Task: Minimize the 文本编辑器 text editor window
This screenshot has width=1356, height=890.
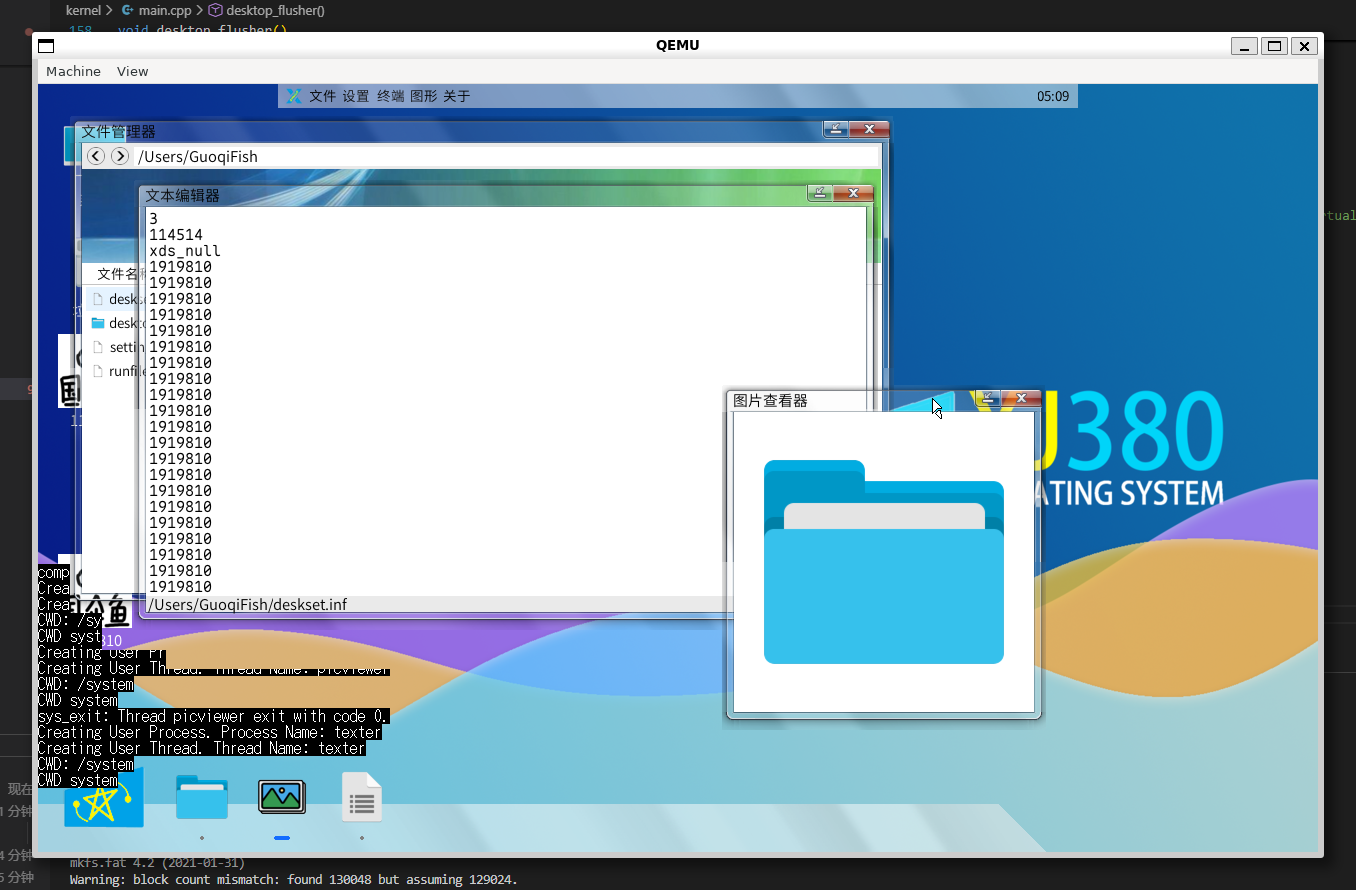Action: tap(820, 194)
